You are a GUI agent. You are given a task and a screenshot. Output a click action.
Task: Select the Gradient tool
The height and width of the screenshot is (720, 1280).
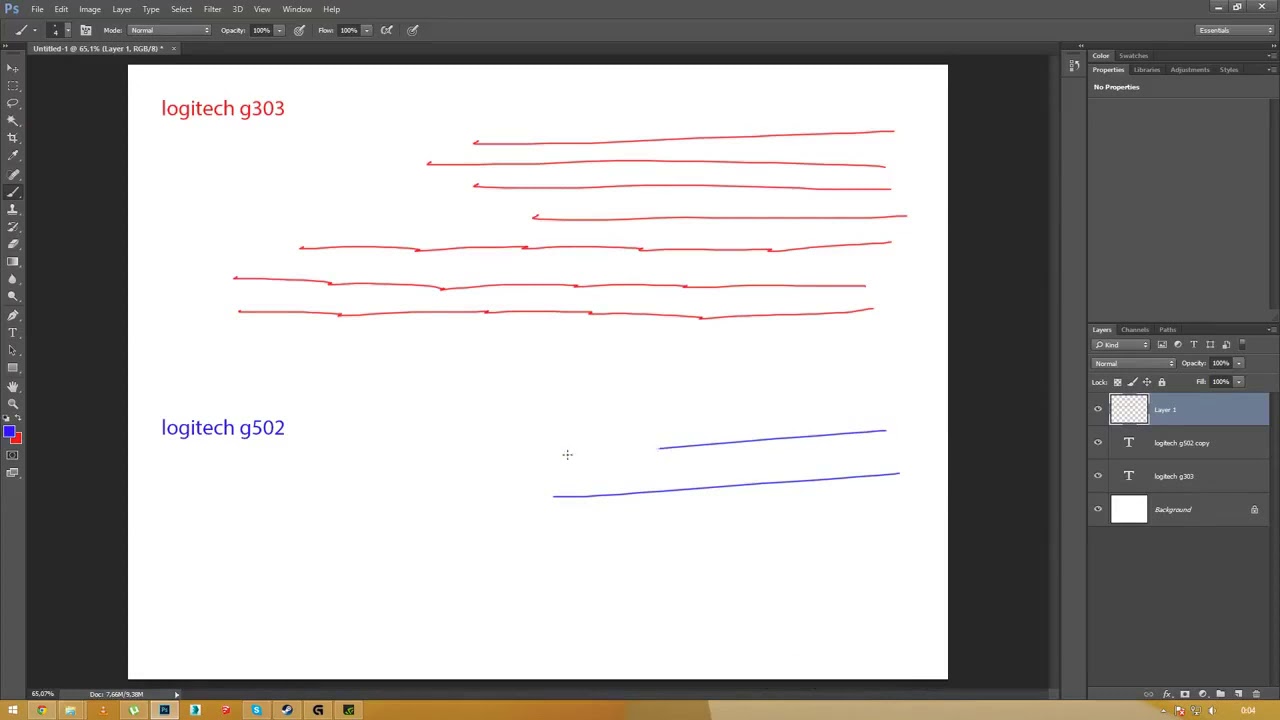13,262
